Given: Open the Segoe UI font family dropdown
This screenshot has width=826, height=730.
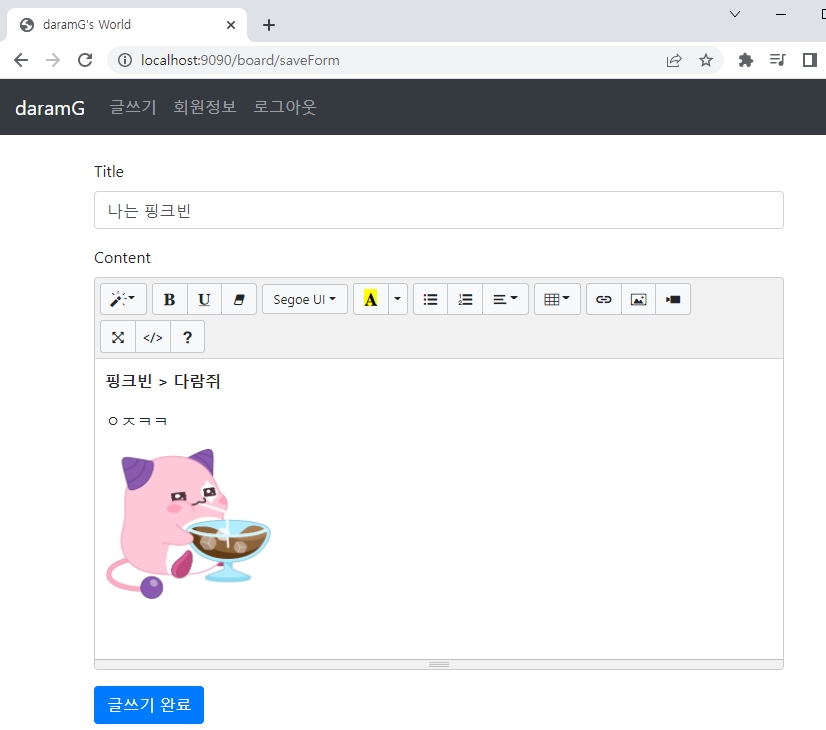Looking at the screenshot, I should (x=304, y=299).
